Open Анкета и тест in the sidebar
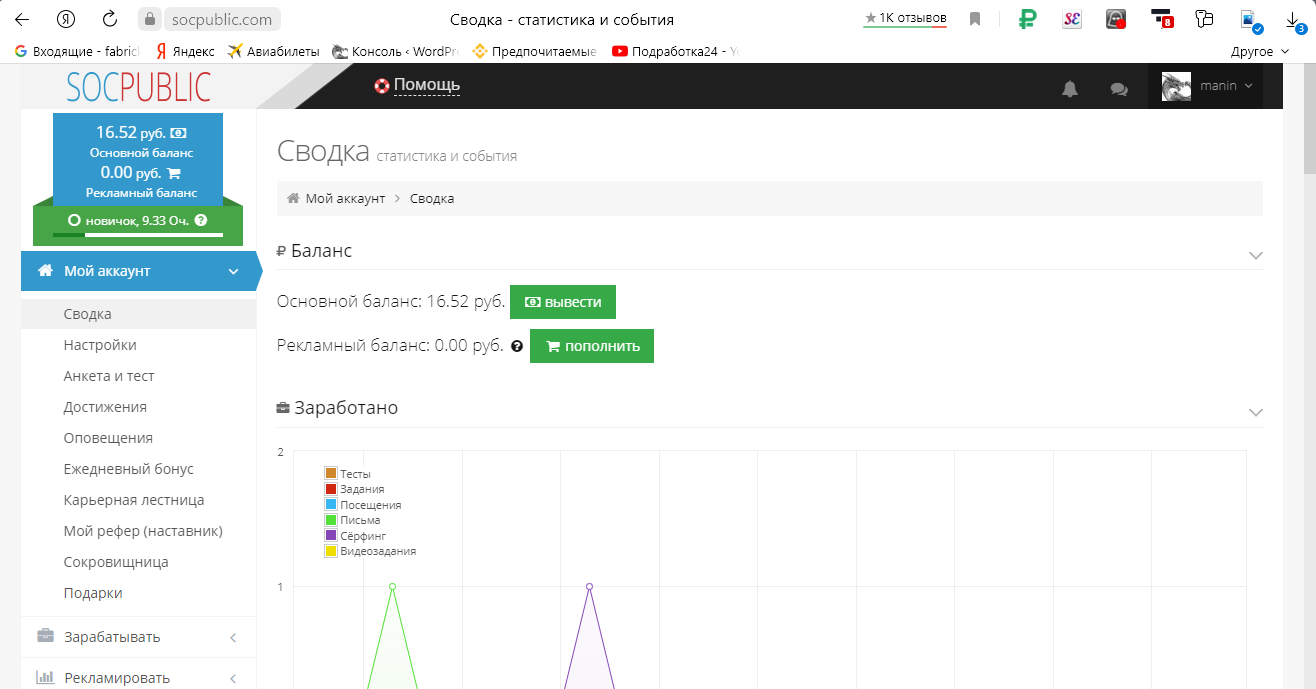Viewport: 1316px width, 689px height. (109, 376)
